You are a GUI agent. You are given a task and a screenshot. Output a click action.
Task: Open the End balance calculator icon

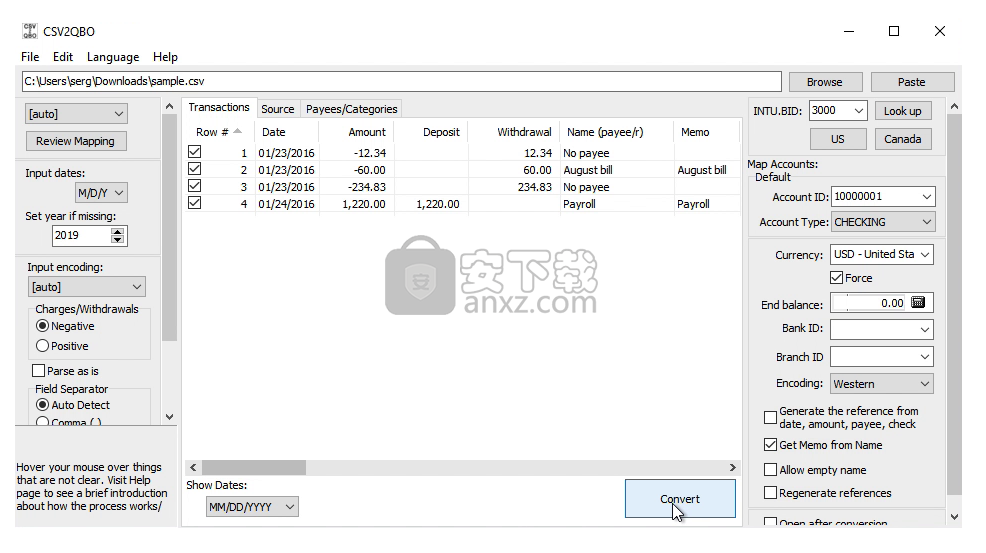pos(918,303)
